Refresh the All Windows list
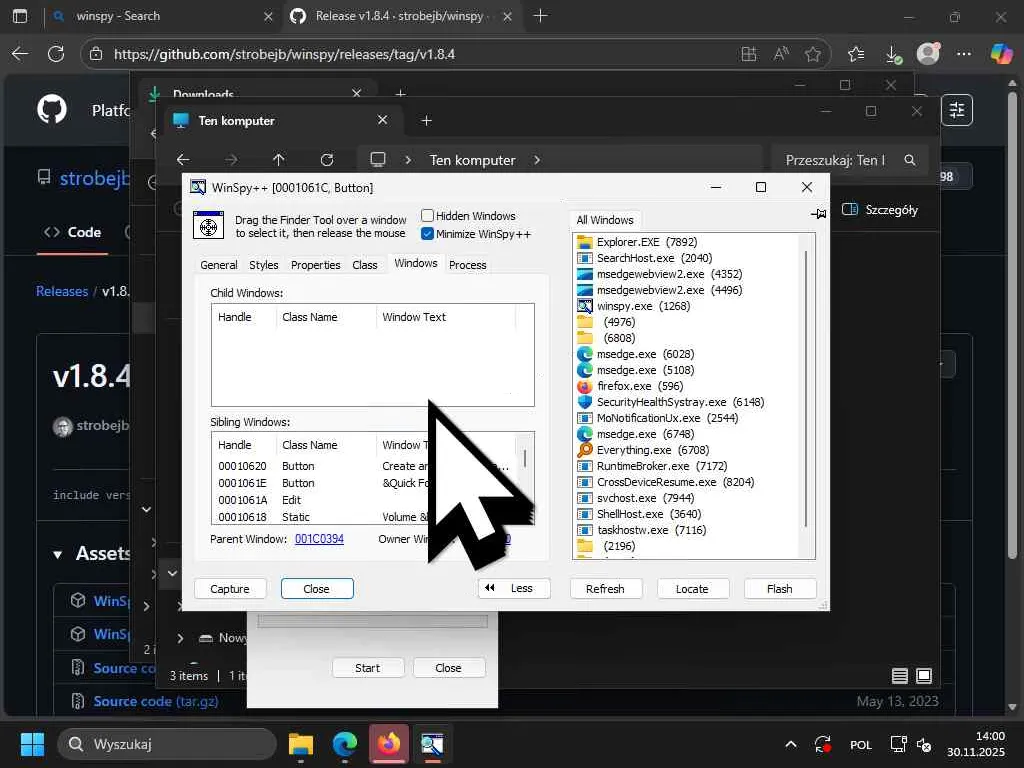This screenshot has width=1024, height=768. click(x=605, y=588)
